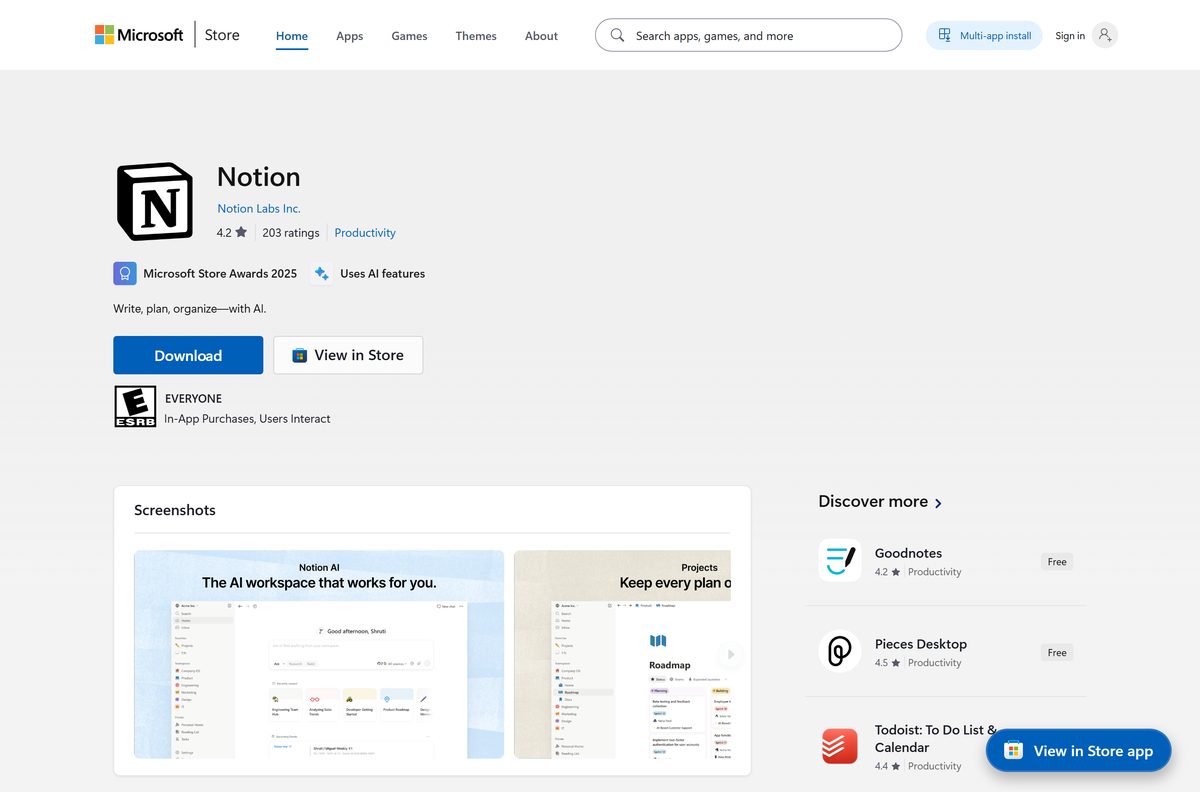The image size is (1200, 792).
Task: Open the Games tab
Action: (x=409, y=36)
